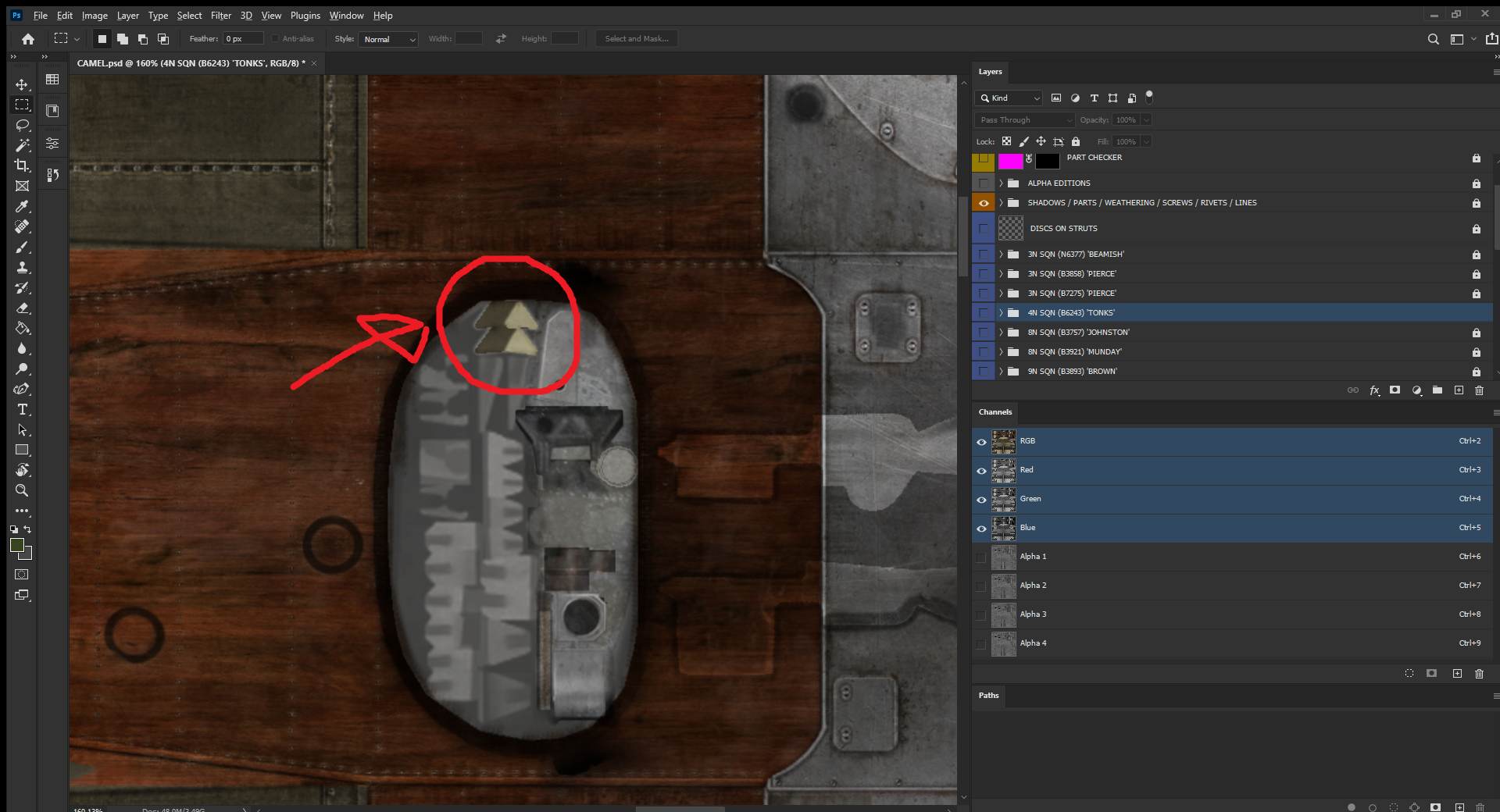
Task: Show the Alpha 1 channel
Action: 981,557
